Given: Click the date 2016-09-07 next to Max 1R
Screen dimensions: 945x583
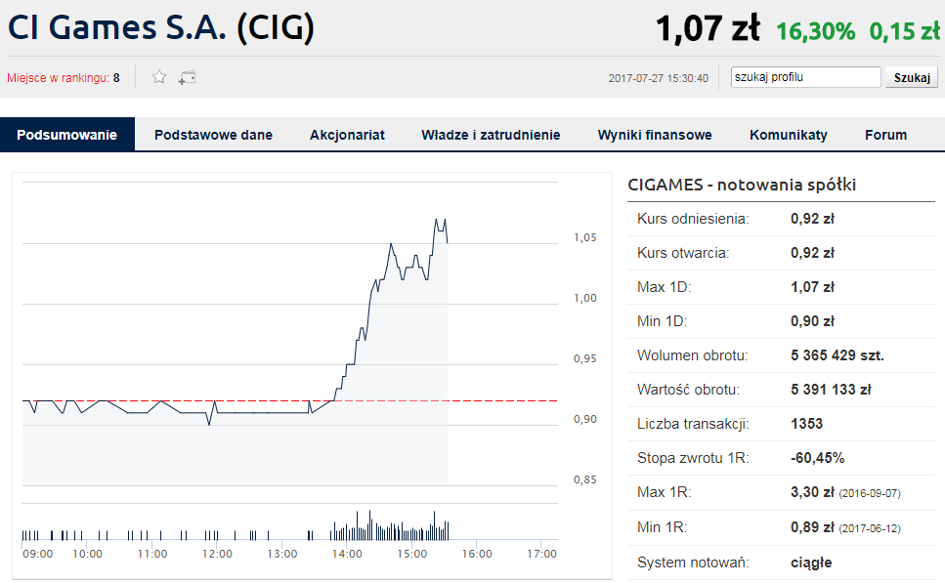Looking at the screenshot, I should (x=870, y=493).
